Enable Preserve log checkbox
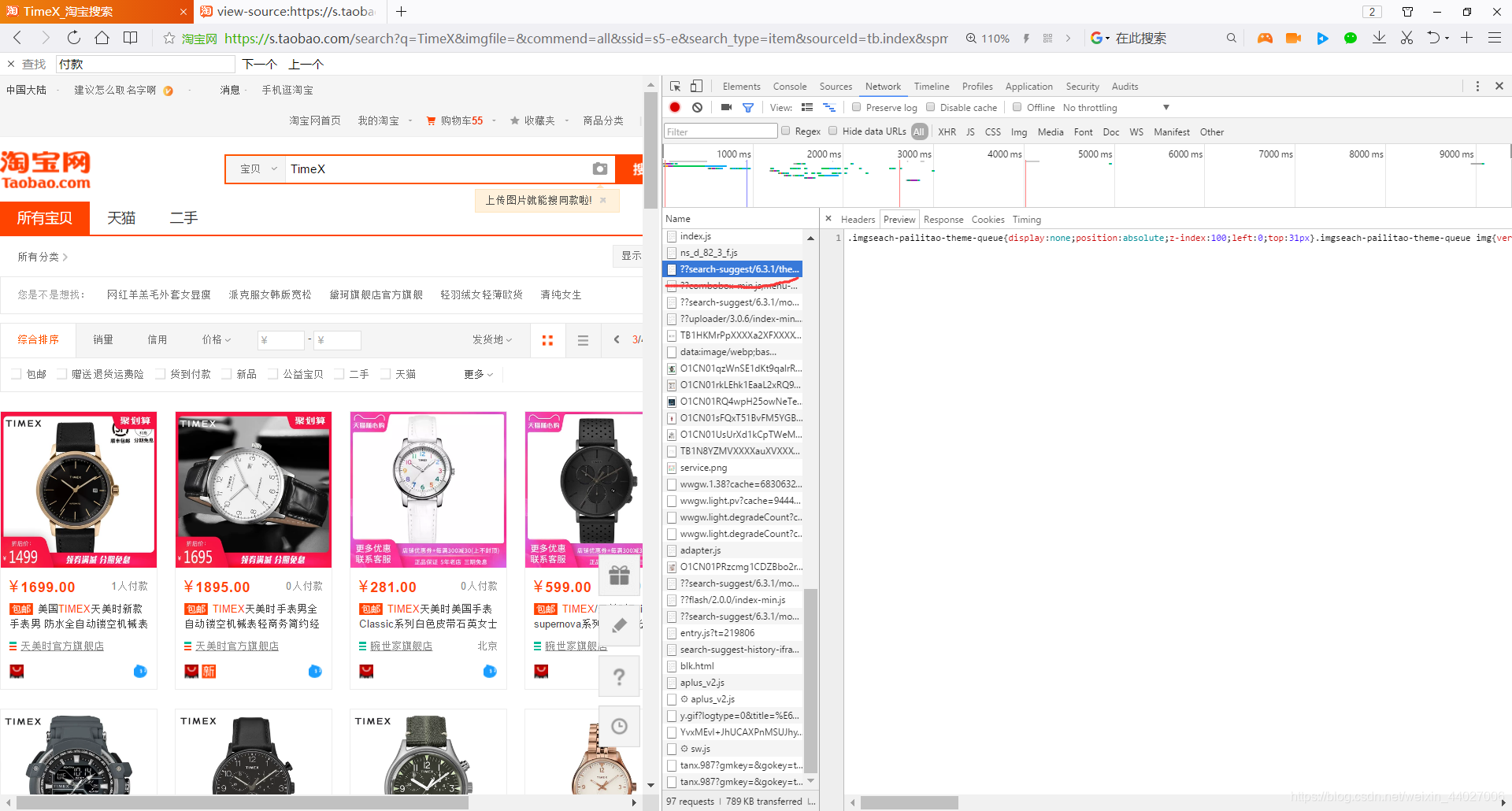Screen dimensions: 1512x811 857,107
